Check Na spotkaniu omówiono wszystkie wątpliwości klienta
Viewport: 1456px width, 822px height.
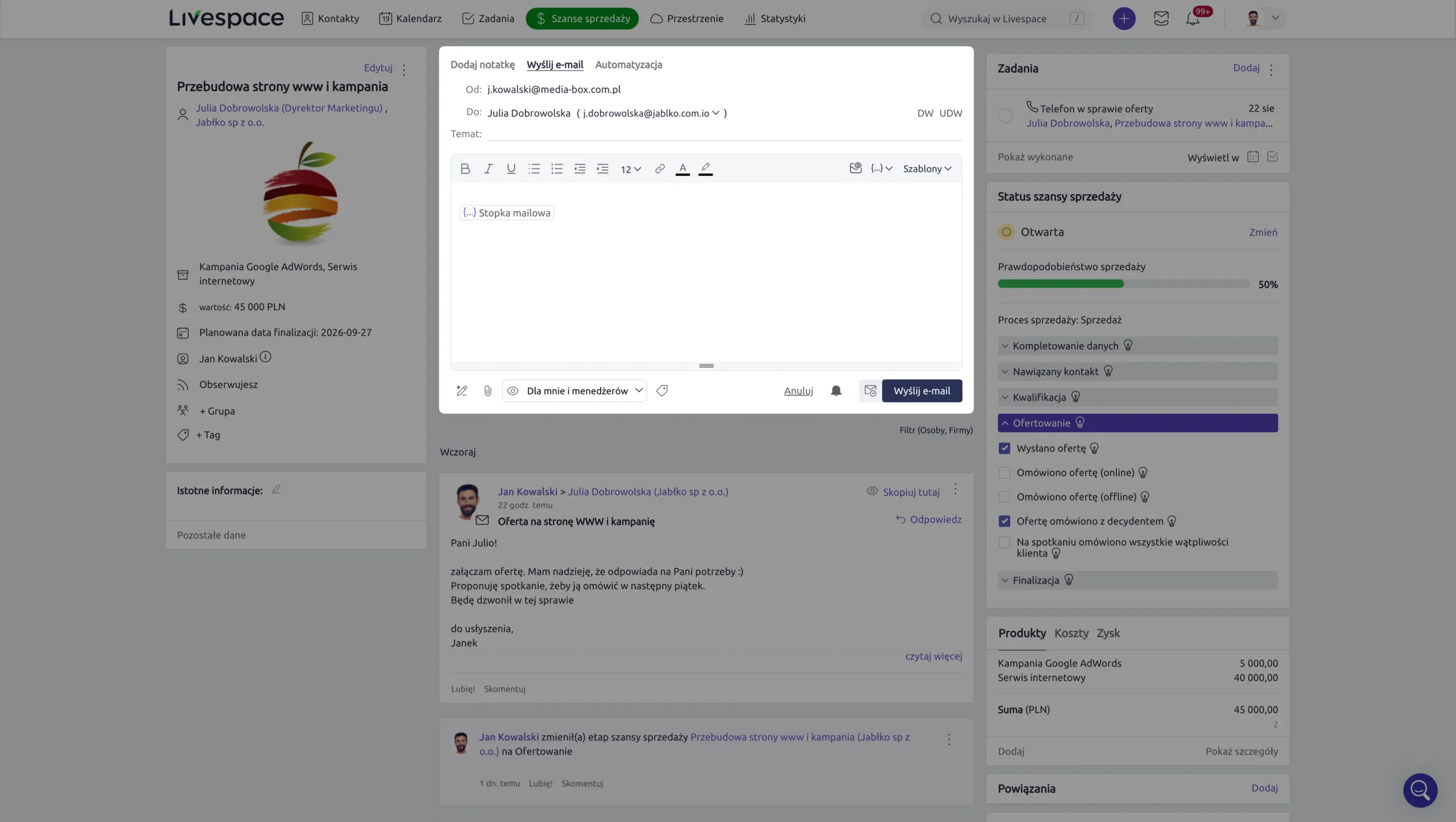pos(1004,543)
